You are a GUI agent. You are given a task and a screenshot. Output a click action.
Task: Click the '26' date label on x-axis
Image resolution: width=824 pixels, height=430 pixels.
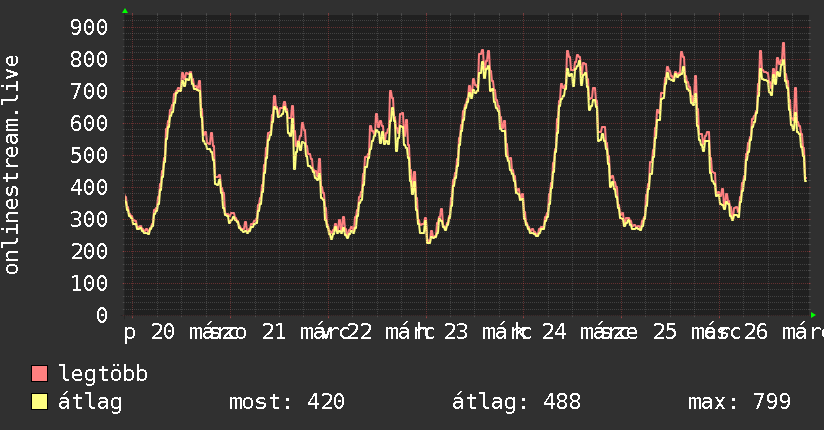(756, 332)
